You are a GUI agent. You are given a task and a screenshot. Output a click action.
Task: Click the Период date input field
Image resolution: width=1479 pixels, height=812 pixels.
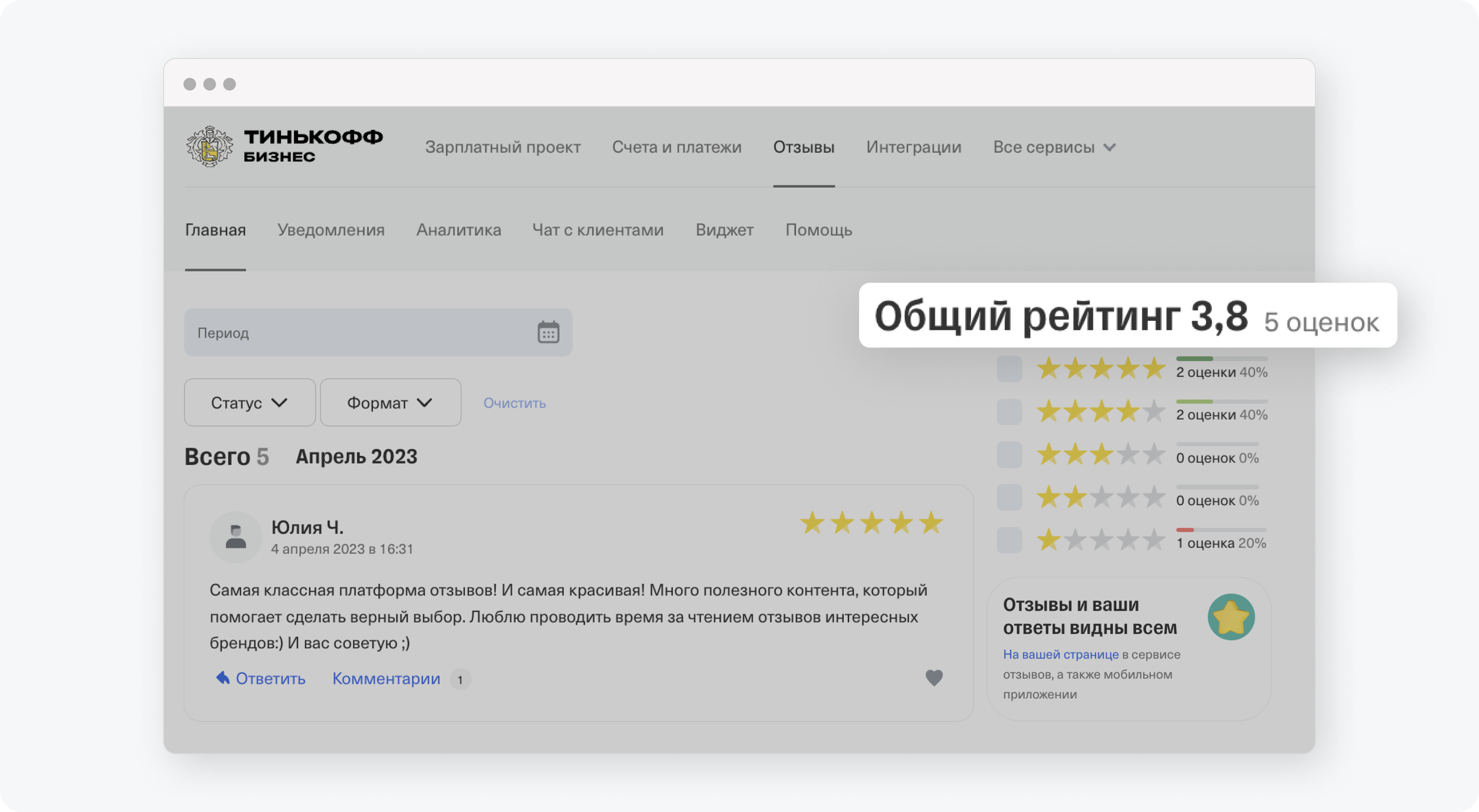tap(378, 333)
